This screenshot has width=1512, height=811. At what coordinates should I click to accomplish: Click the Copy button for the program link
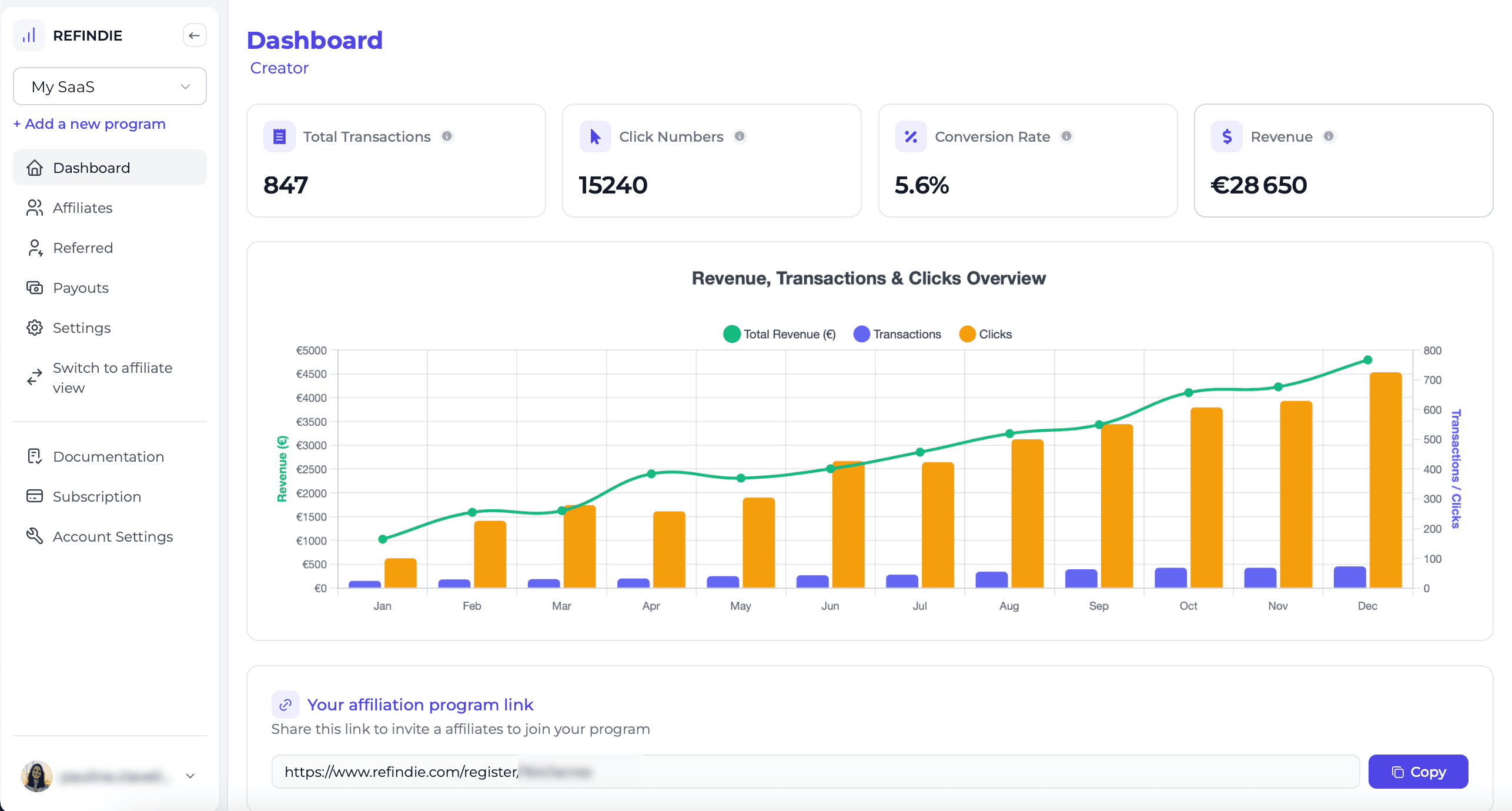1418,771
